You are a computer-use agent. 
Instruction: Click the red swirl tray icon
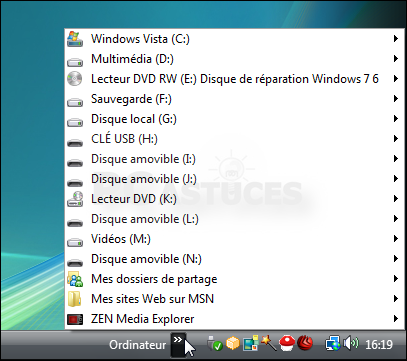tap(305, 343)
